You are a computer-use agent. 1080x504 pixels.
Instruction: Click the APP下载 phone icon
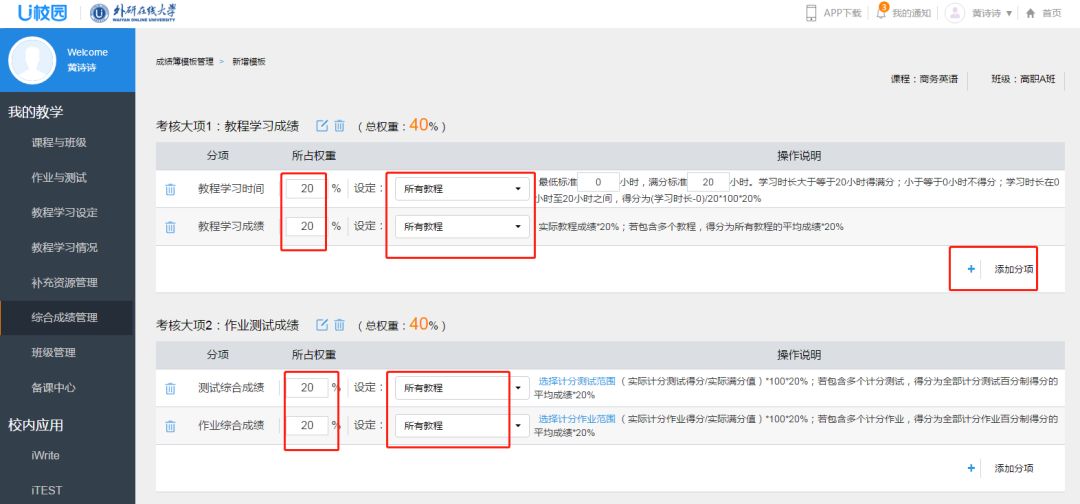(811, 13)
